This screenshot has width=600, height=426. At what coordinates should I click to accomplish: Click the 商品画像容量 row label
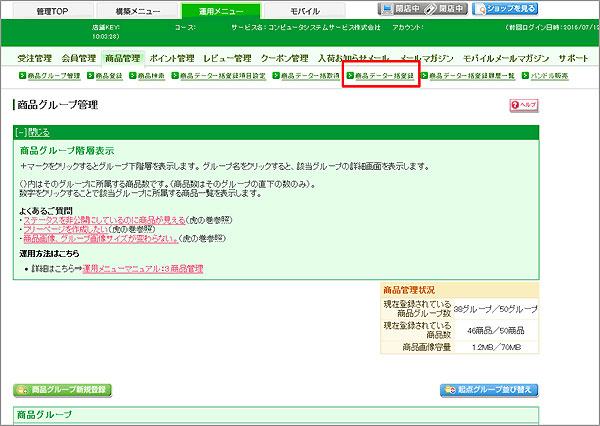point(427,348)
